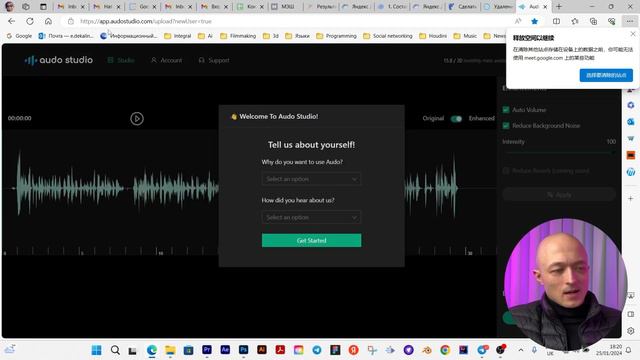Image resolution: width=640 pixels, height=360 pixels.
Task: Open the Social networking bookmarks folder
Action: pos(388,36)
